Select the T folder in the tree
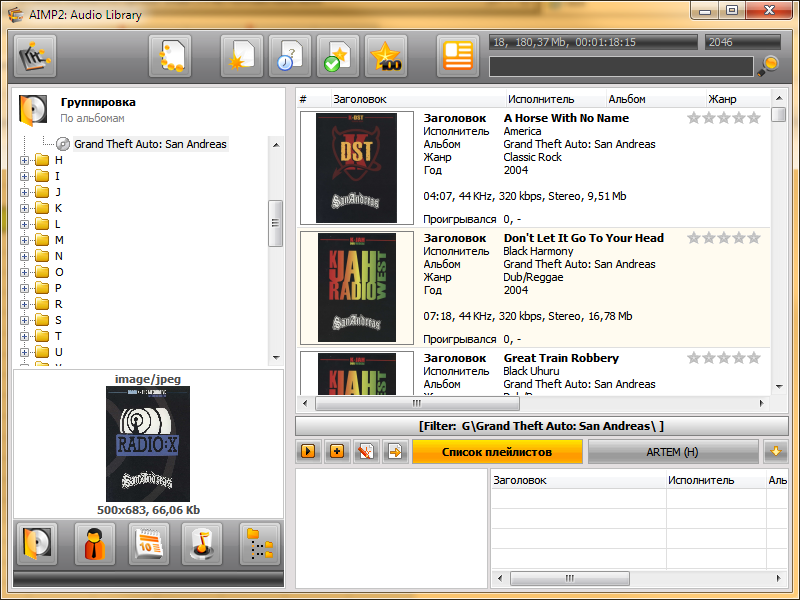This screenshot has height=600, width=800. coord(58,336)
